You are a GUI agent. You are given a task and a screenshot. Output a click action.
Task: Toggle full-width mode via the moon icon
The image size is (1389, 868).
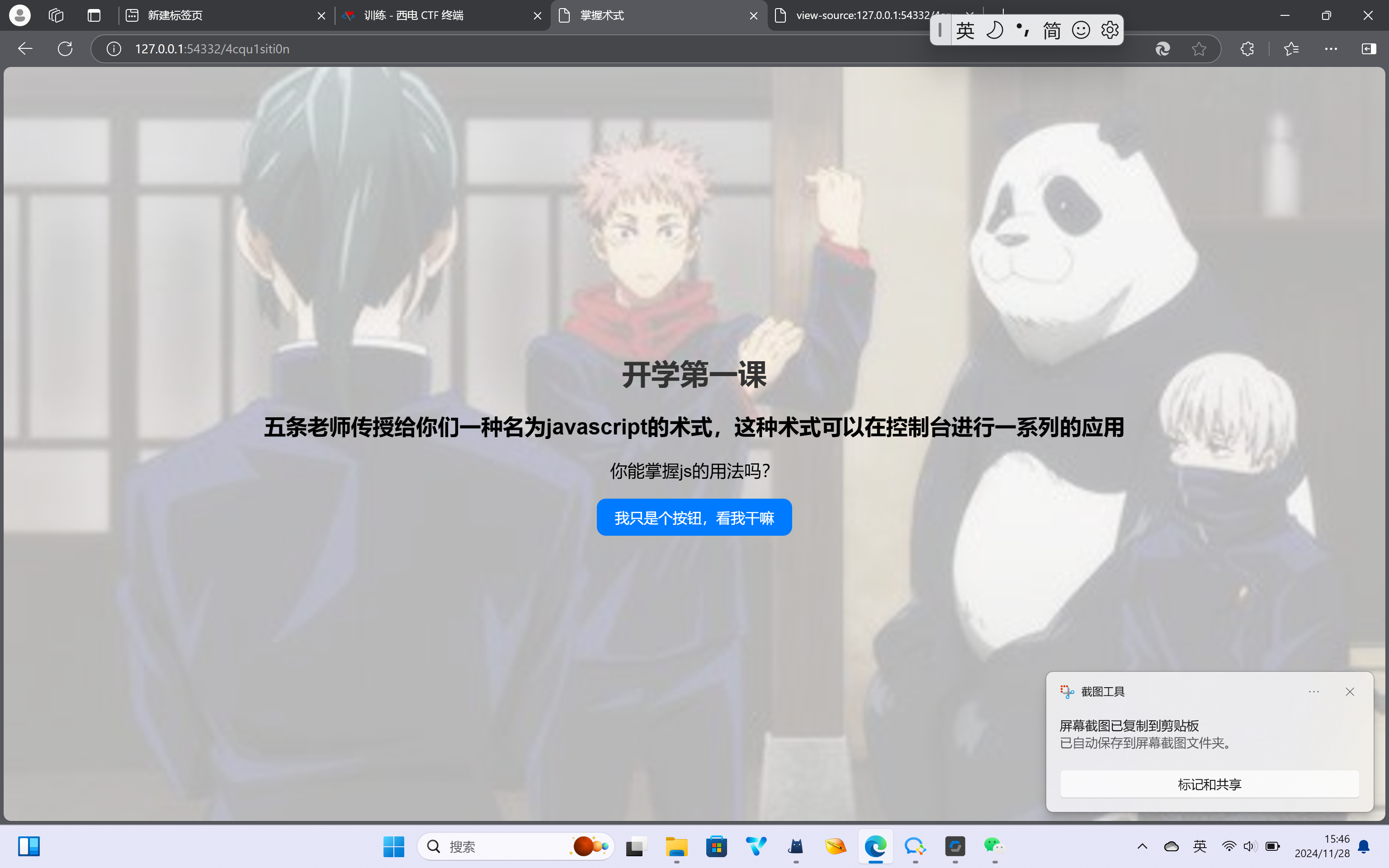995,30
